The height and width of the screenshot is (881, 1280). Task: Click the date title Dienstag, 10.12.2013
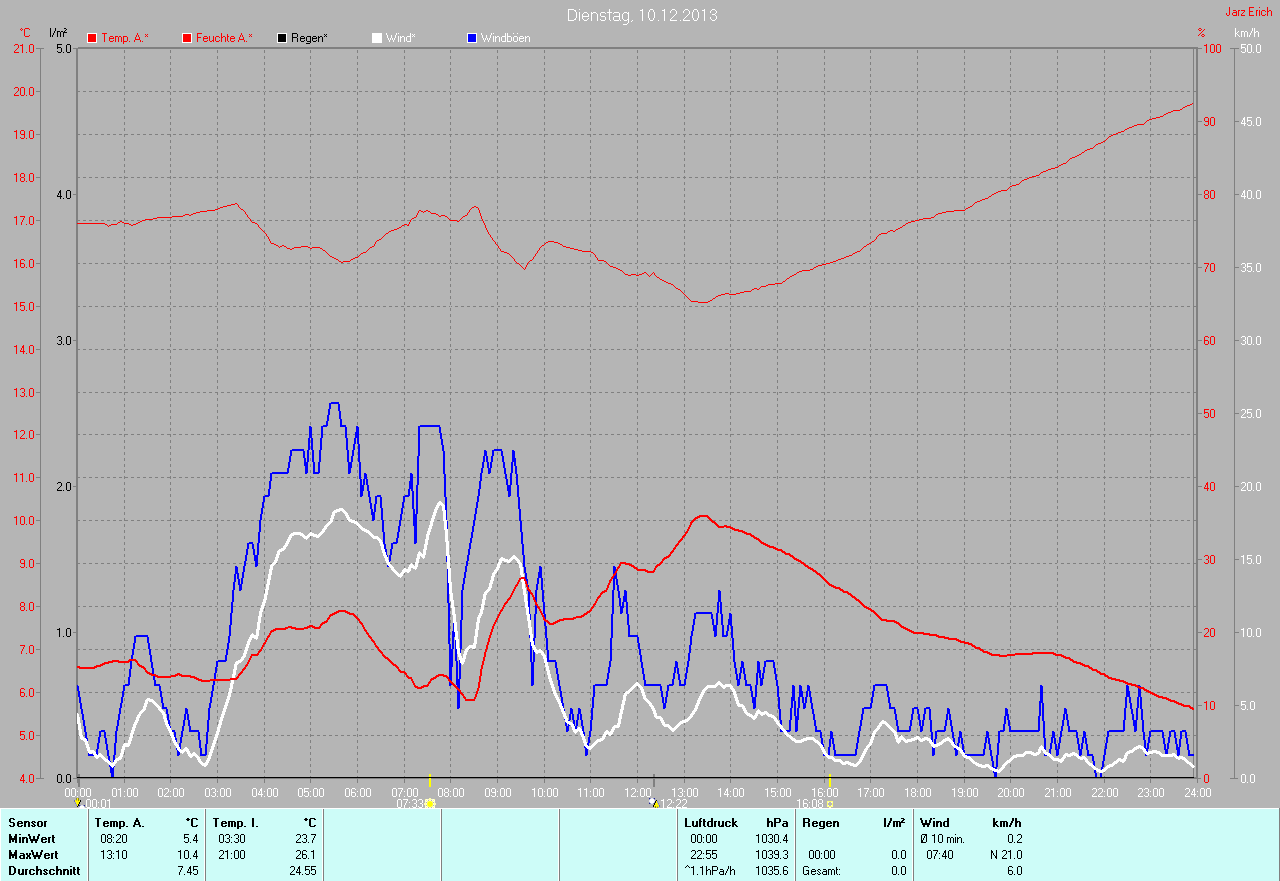(x=641, y=15)
